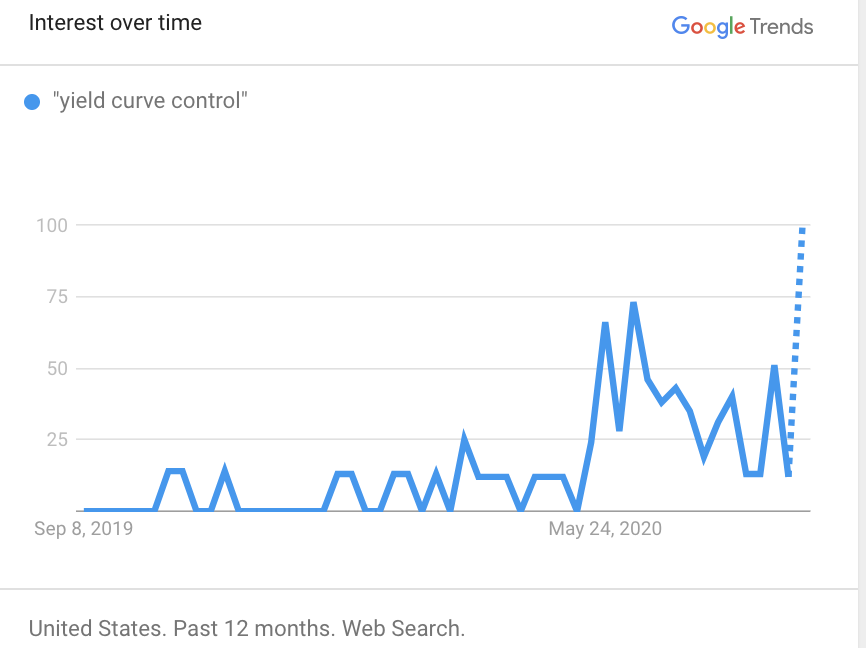Click the vertical scrollbar on right edge
This screenshot has width=866, height=648.
pyautogui.click(x=862, y=324)
